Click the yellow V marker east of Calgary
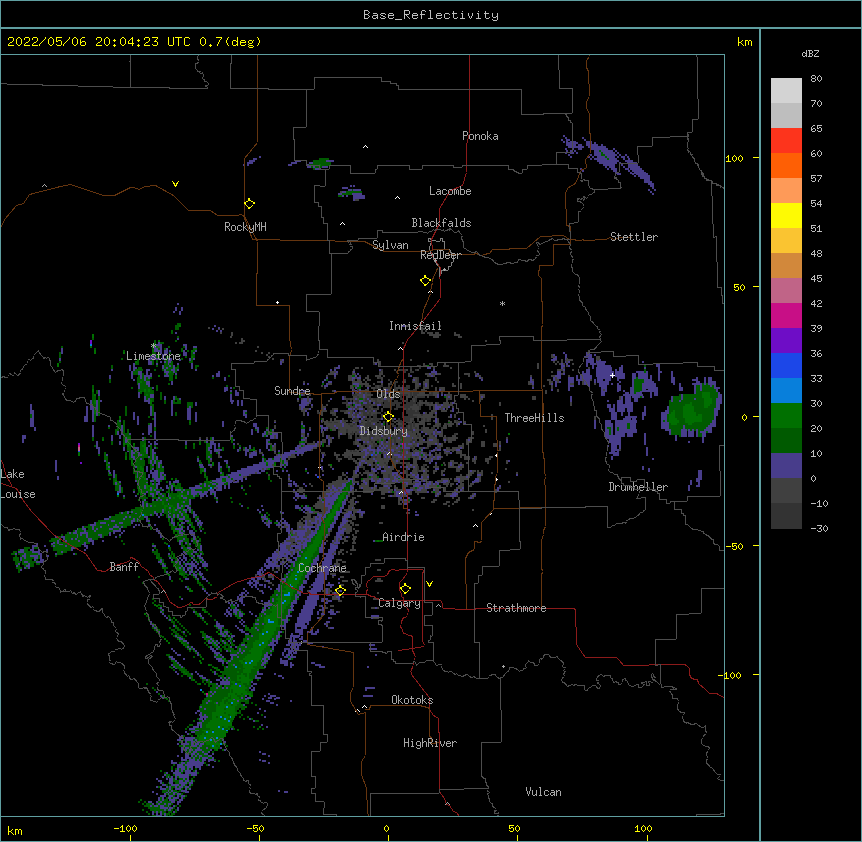This screenshot has height=842, width=862. [x=429, y=584]
